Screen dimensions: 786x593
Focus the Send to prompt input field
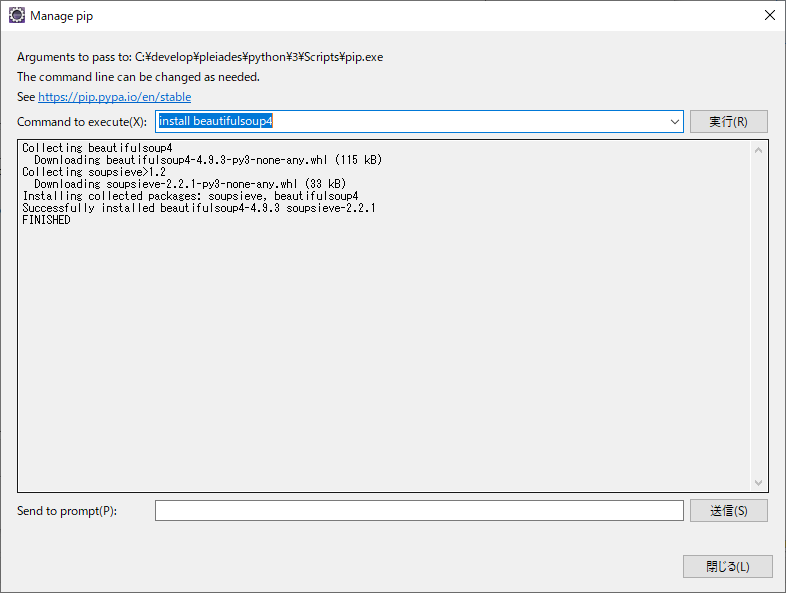pos(418,511)
